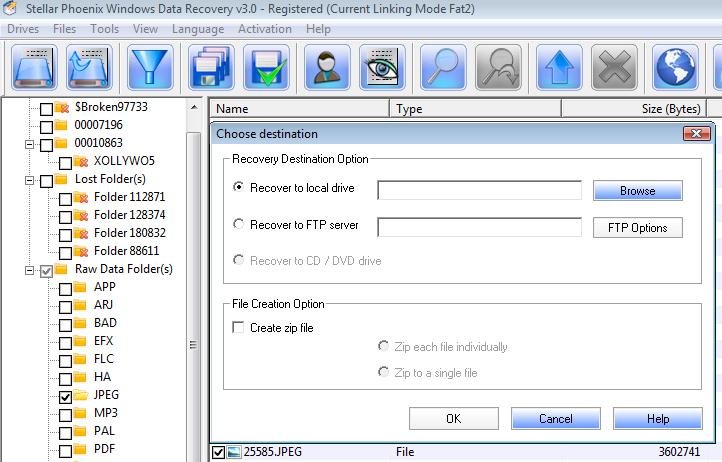Image resolution: width=722 pixels, height=462 pixels.
Task: Click the globe toolbar icon
Action: tap(675, 67)
